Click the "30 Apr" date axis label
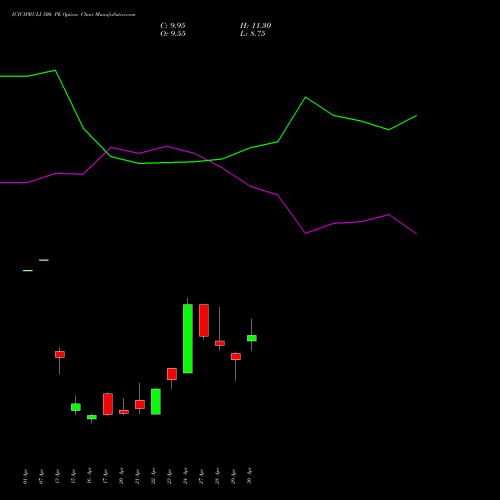 coord(250,476)
